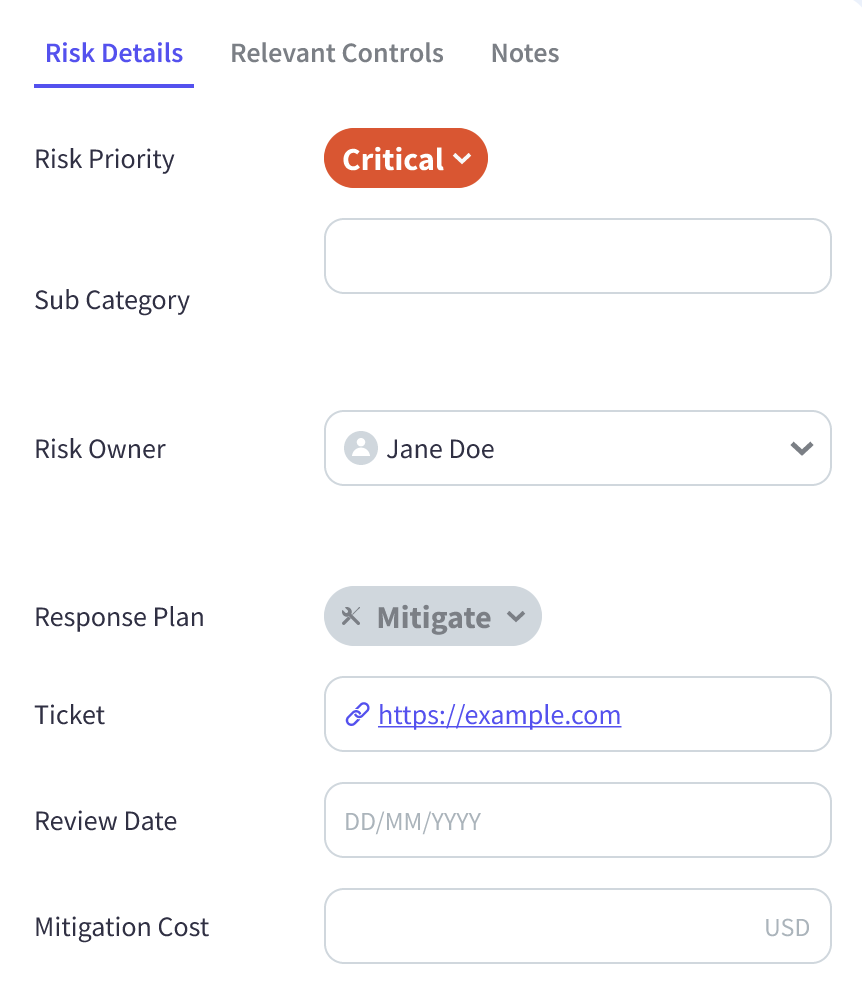Focus the Sub Category input field
This screenshot has width=862, height=1006.
pos(578,256)
